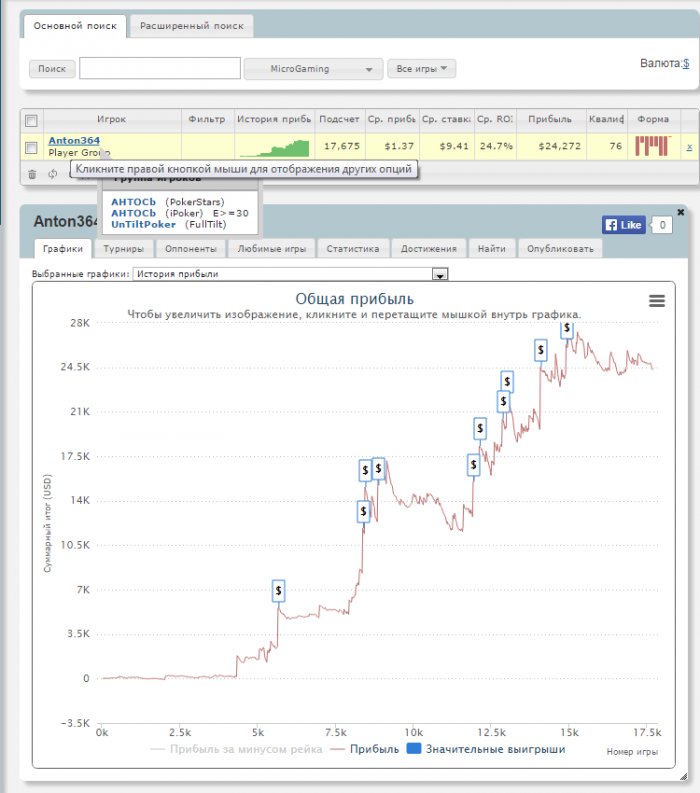This screenshot has height=793, width=700.
Task: Click the Facebook Like button
Action: coord(622,225)
